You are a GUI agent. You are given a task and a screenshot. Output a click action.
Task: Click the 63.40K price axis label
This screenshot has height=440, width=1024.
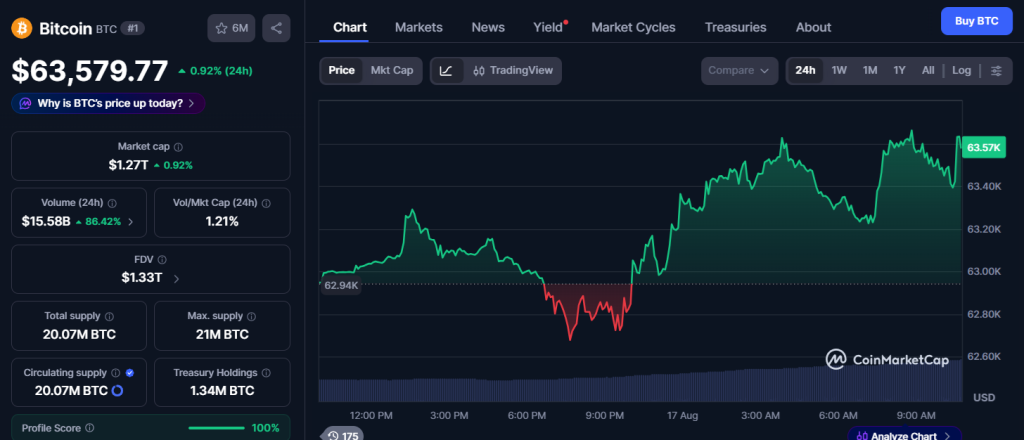tap(984, 187)
